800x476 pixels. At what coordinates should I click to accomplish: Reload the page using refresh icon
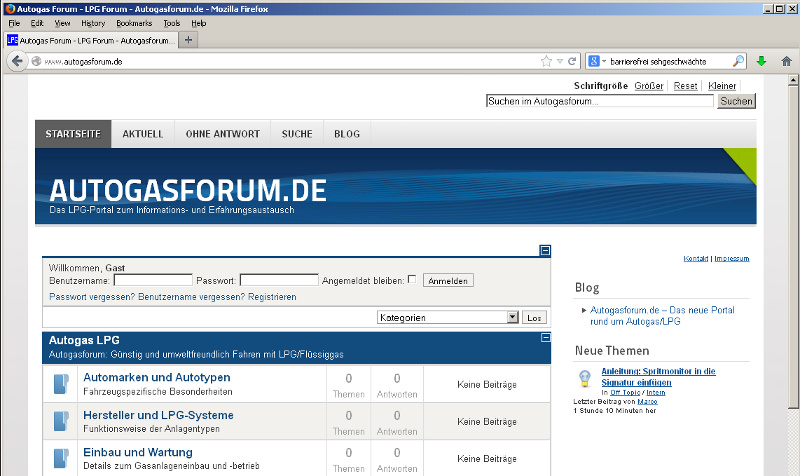(x=572, y=61)
